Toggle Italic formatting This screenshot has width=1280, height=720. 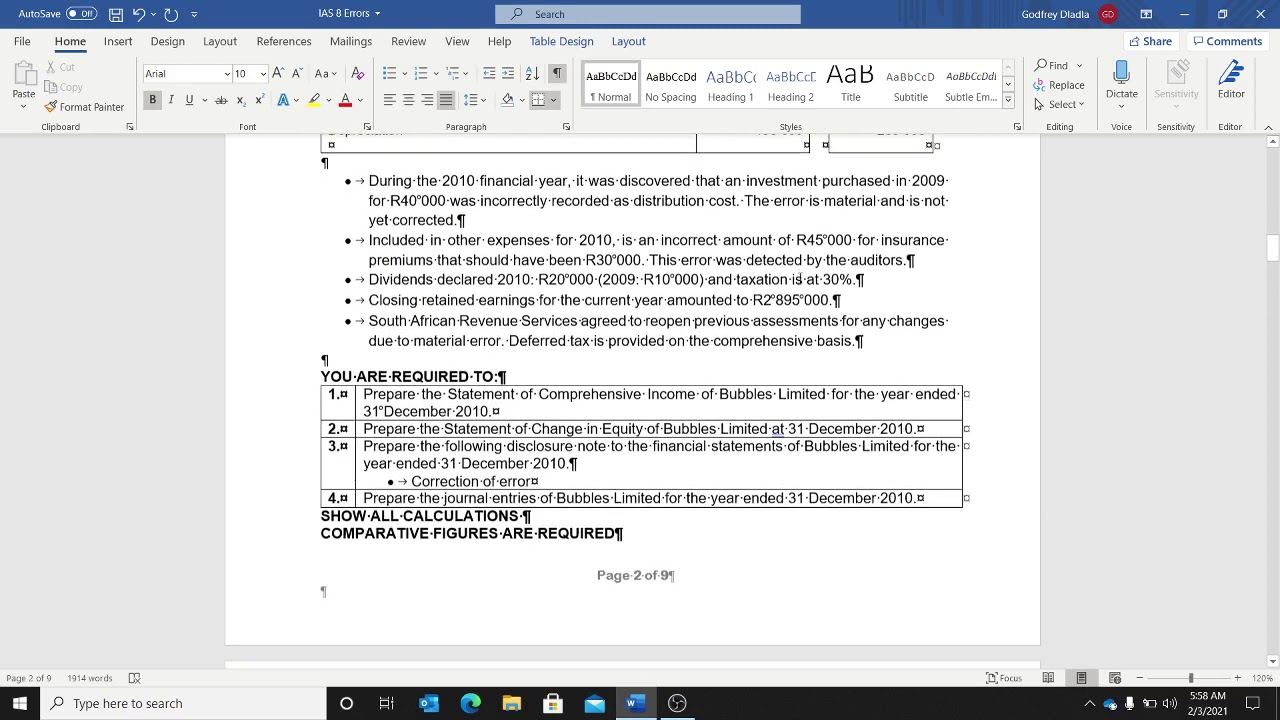(x=171, y=100)
